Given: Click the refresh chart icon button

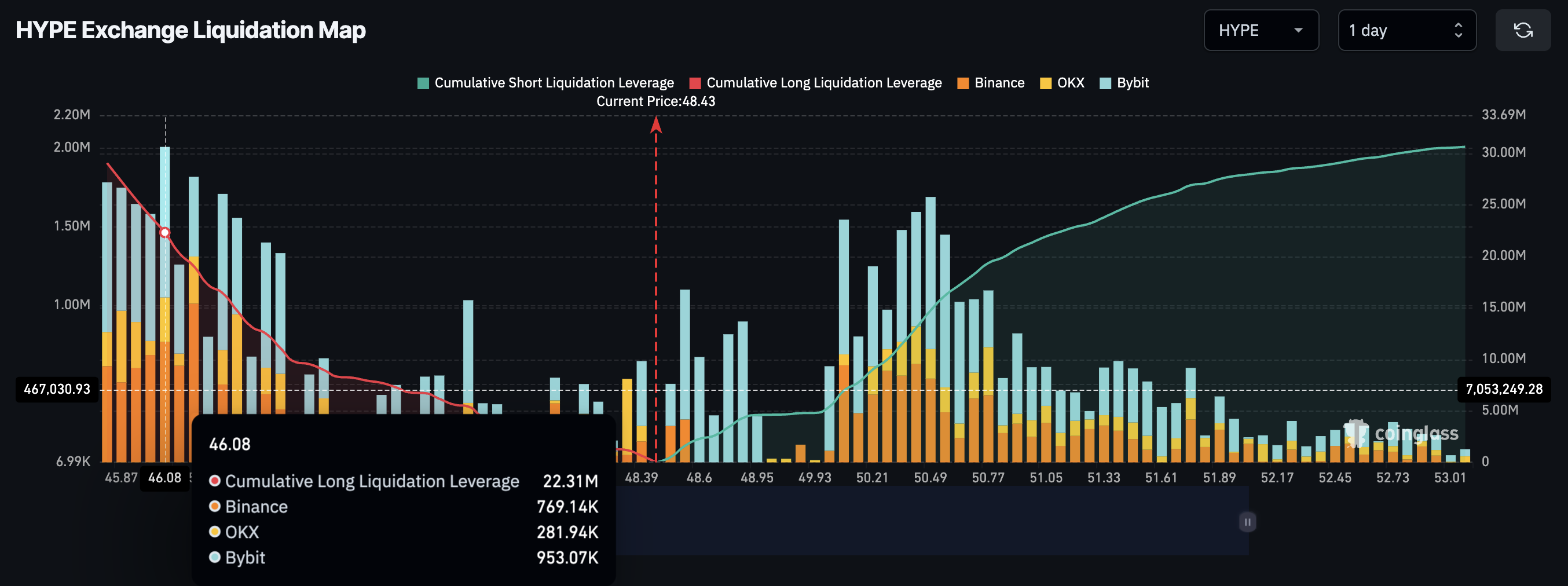Looking at the screenshot, I should coord(1522,31).
